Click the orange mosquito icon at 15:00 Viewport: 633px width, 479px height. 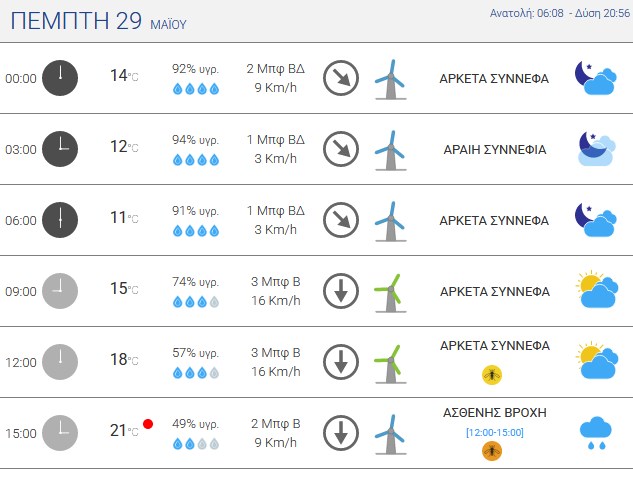[x=492, y=451]
